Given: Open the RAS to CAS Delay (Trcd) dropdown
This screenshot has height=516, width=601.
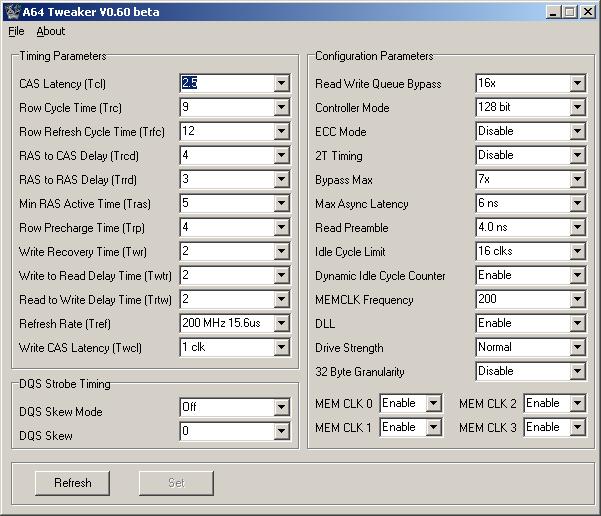Looking at the screenshot, I should [x=281, y=155].
